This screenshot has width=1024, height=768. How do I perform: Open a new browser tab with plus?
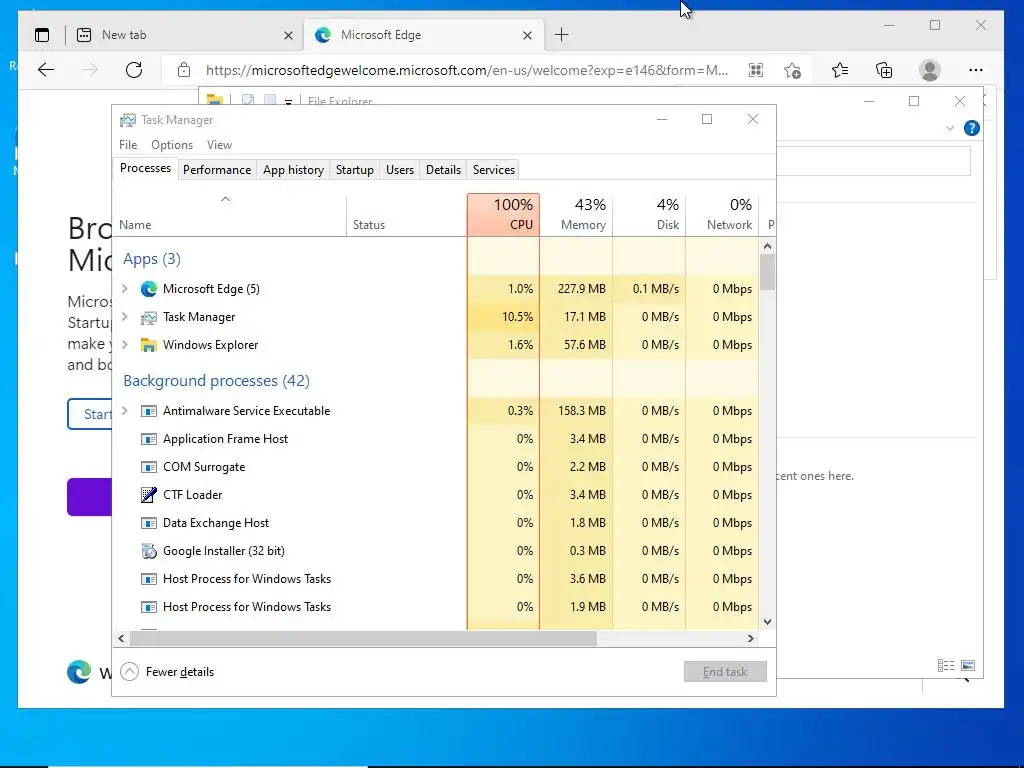[562, 35]
